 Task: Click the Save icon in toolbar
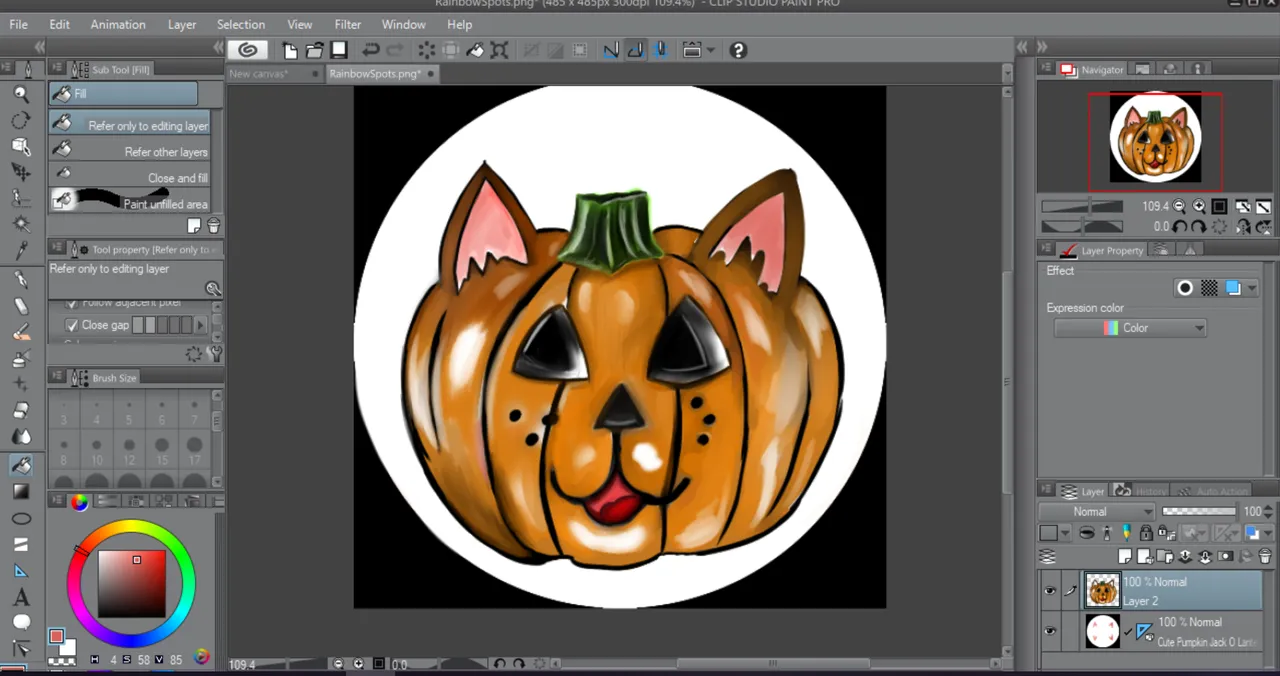point(339,50)
